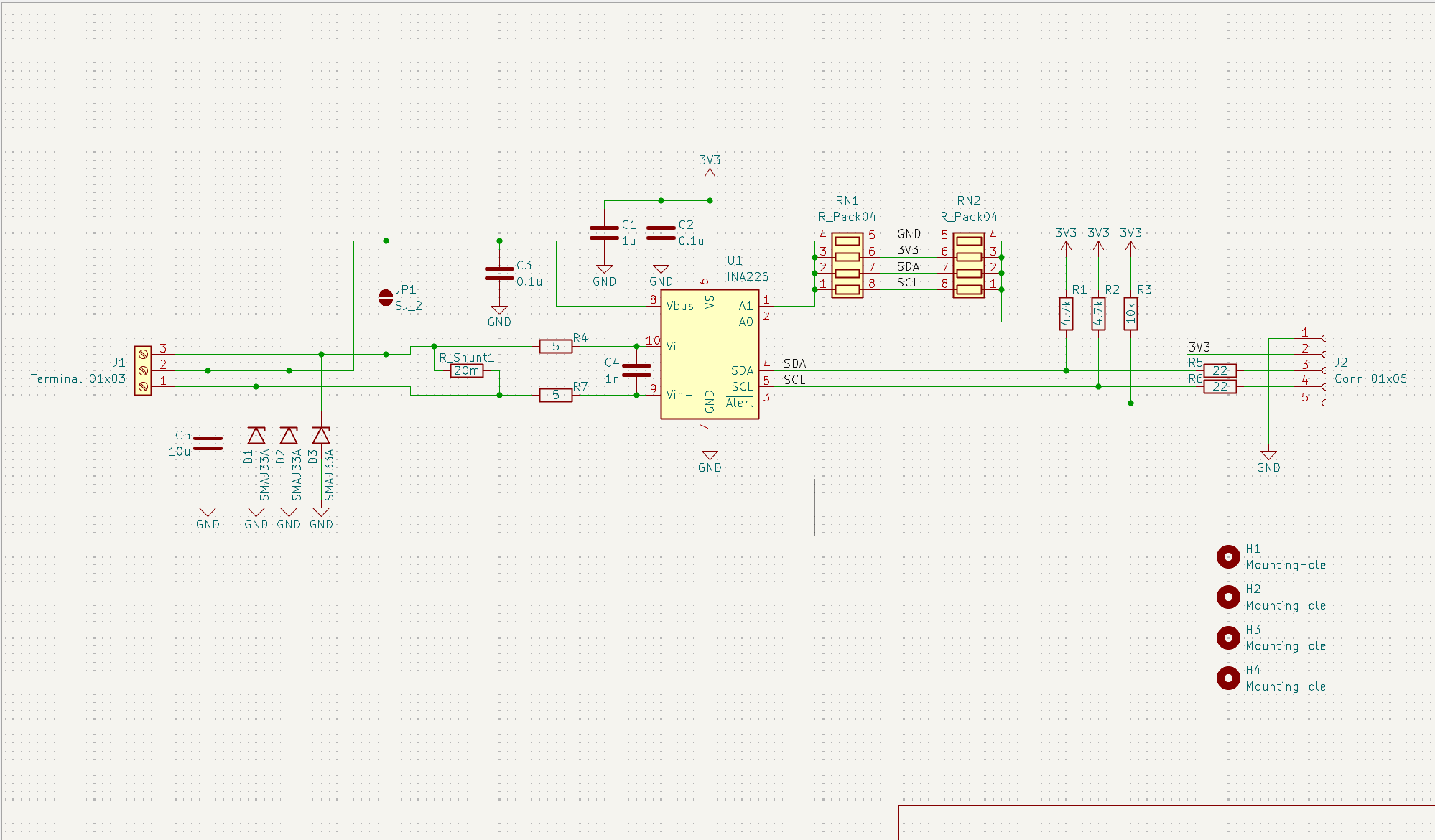Click the JP1 solder jumper symbol

pos(386,297)
